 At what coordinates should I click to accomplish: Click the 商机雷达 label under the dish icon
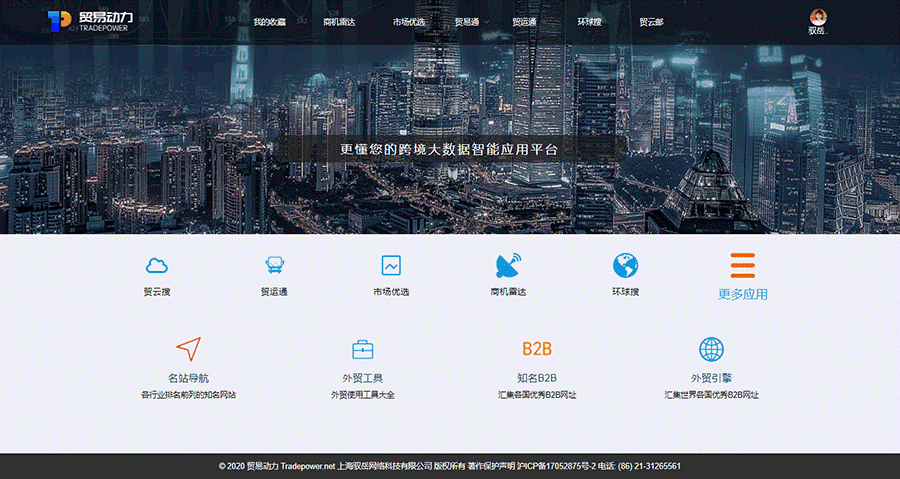[509, 292]
